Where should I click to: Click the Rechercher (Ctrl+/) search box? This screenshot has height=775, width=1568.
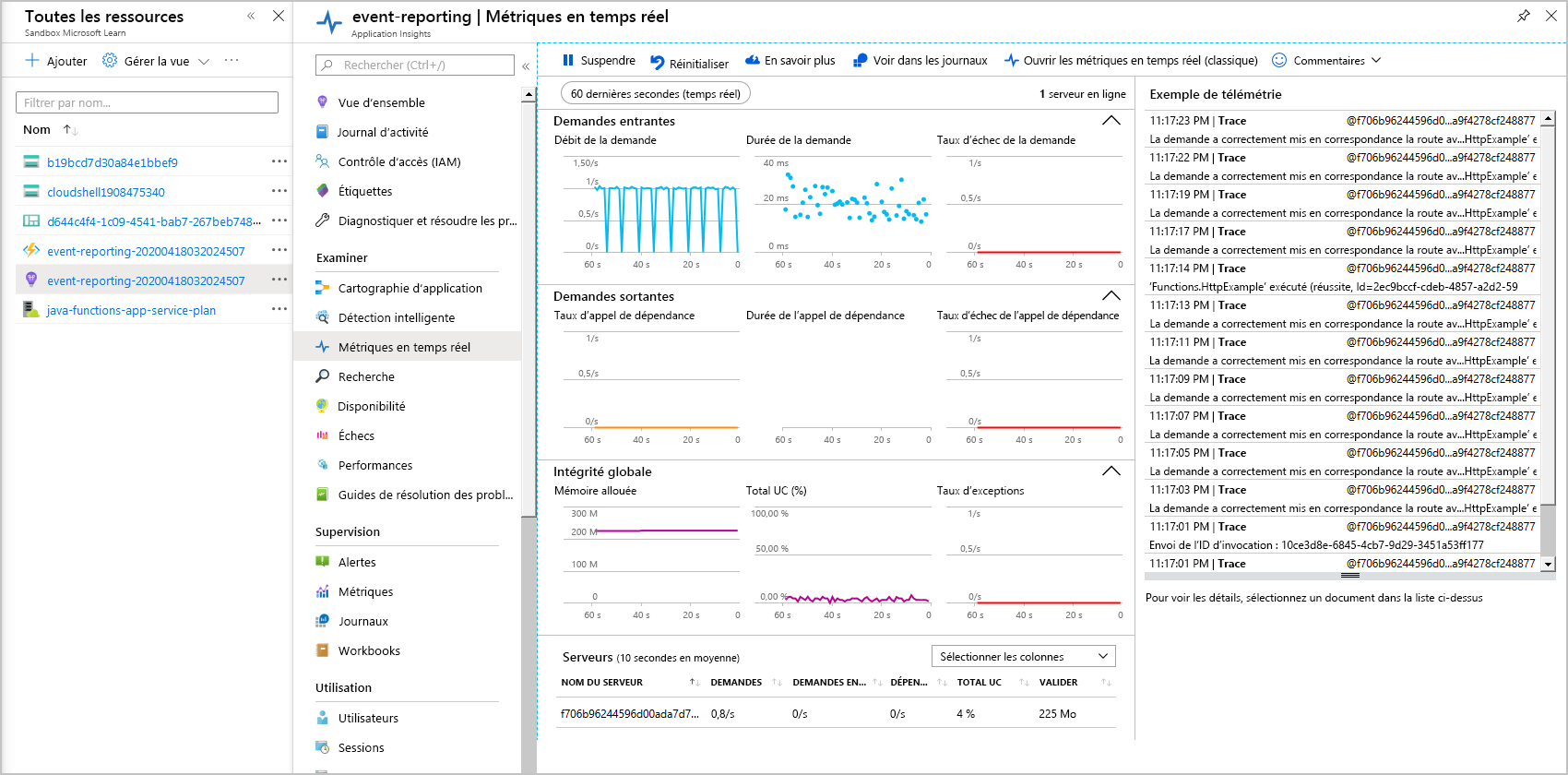[415, 65]
